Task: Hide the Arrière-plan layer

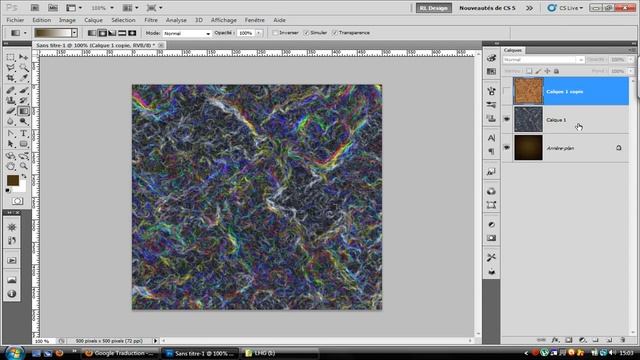Action: click(507, 148)
